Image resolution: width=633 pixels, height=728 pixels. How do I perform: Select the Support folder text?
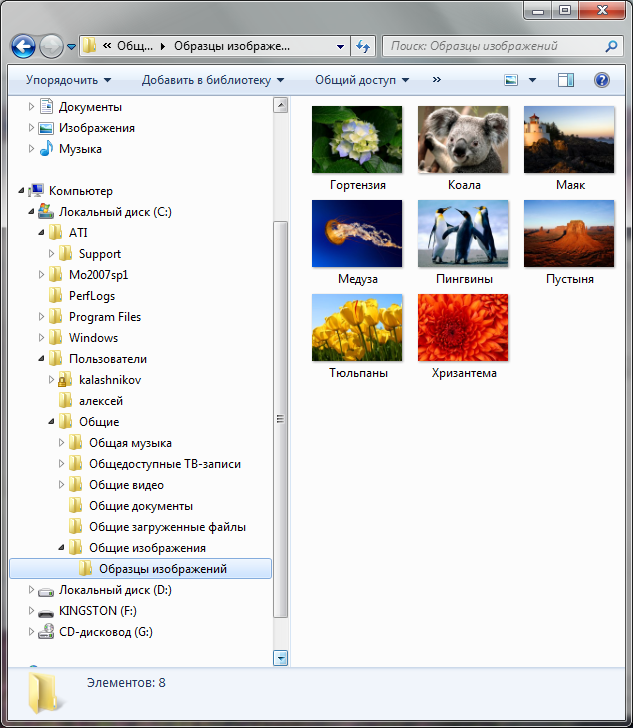point(100,254)
